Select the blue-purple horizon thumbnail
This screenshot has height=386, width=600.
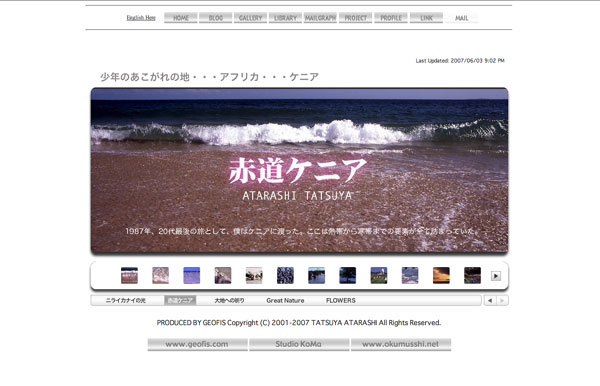pos(192,275)
